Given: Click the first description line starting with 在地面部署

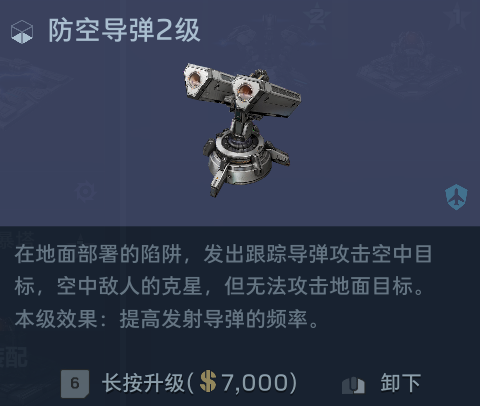Looking at the screenshot, I should click(223, 254).
